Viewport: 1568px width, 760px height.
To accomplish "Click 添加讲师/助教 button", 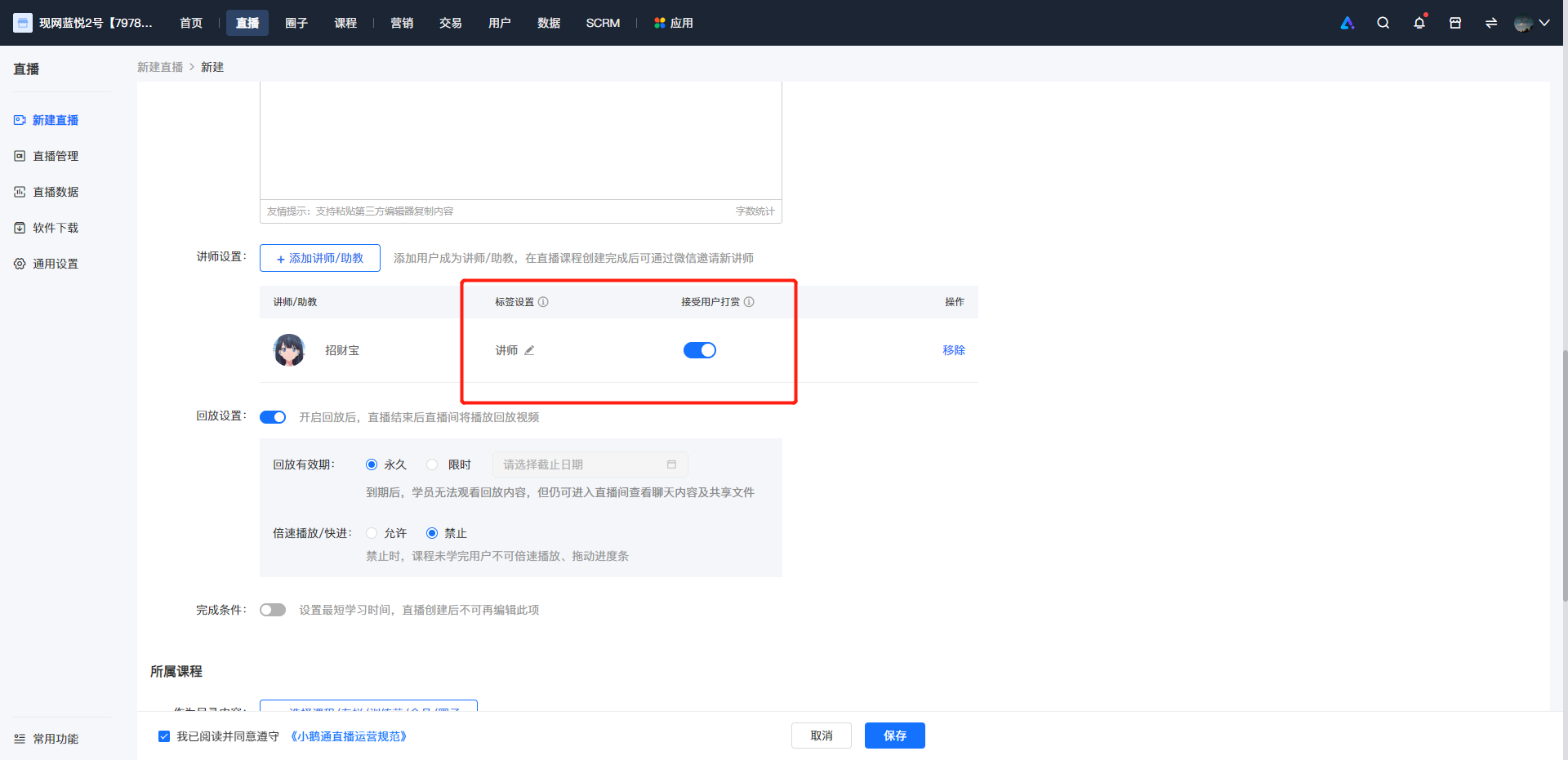I will tap(320, 258).
